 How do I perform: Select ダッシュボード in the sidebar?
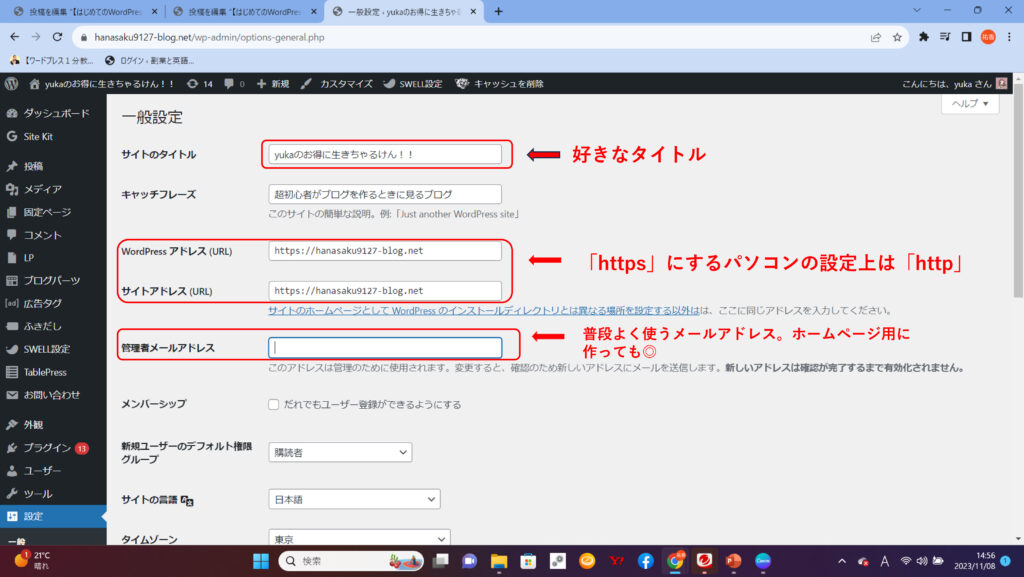pos(56,114)
